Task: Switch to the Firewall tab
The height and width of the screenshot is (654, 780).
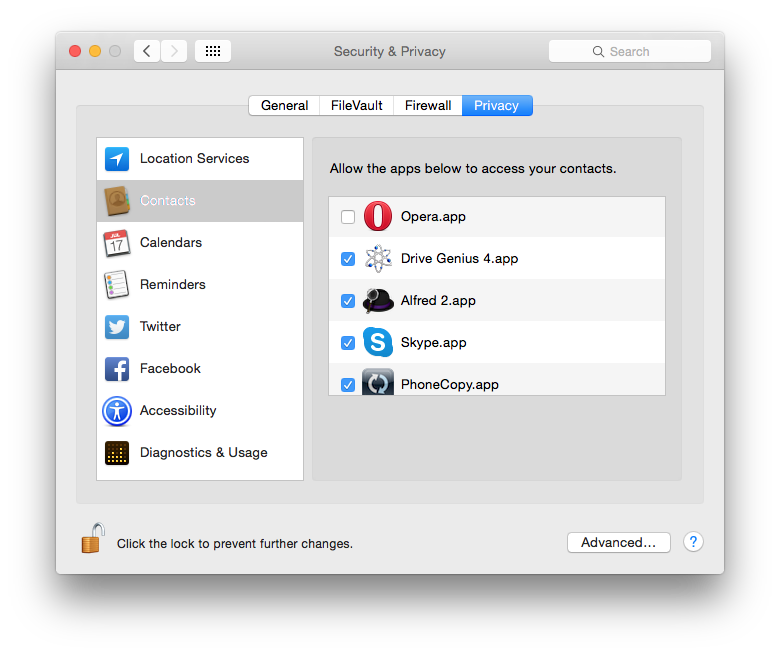Action: [427, 106]
